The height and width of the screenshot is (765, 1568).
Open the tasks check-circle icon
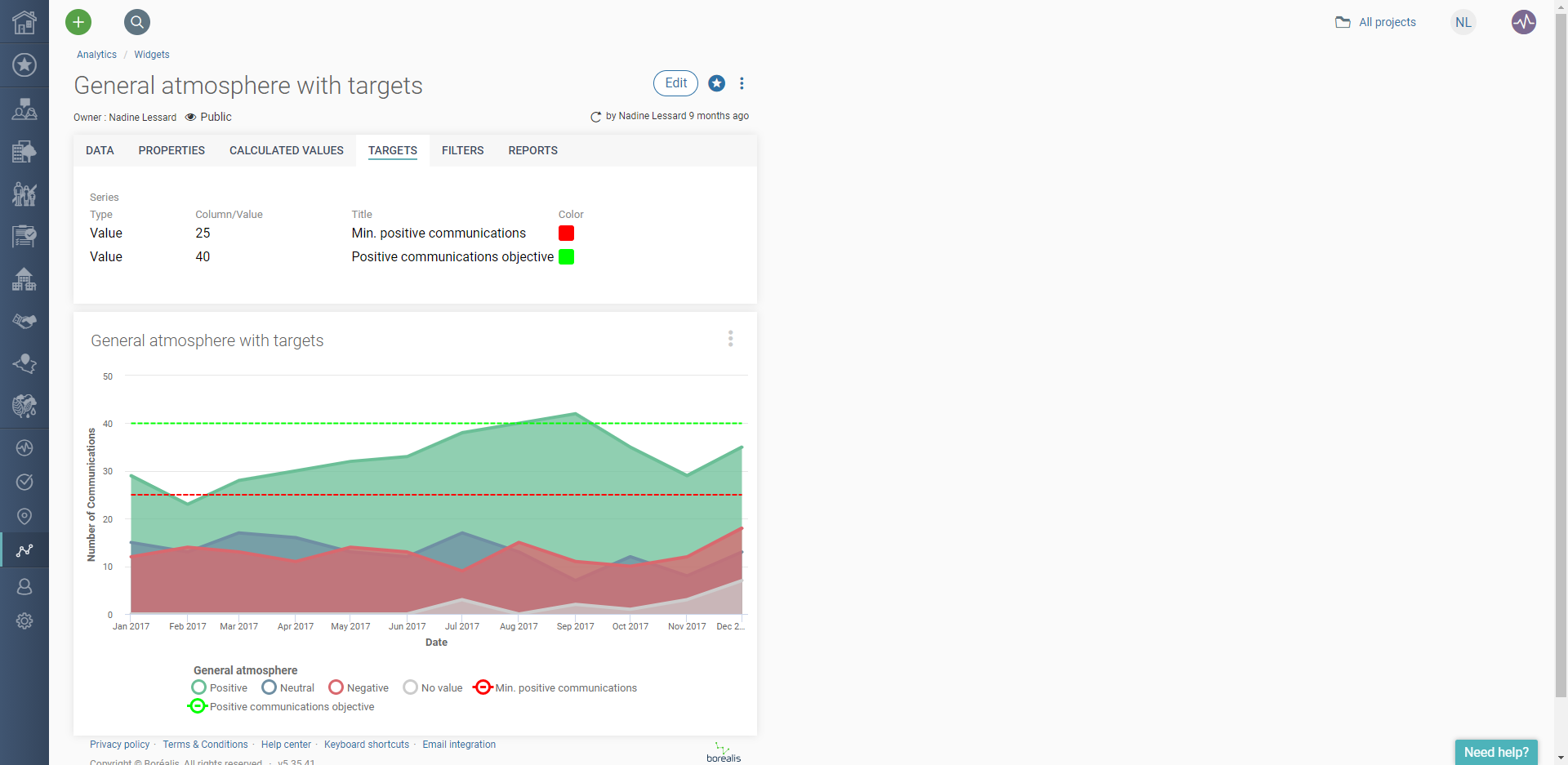pos(24,482)
